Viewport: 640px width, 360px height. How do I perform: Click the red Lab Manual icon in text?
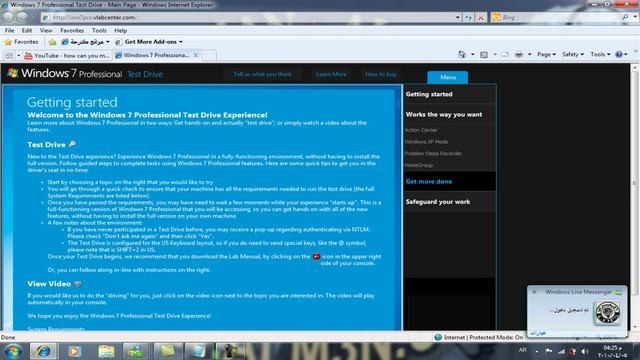click(x=316, y=256)
